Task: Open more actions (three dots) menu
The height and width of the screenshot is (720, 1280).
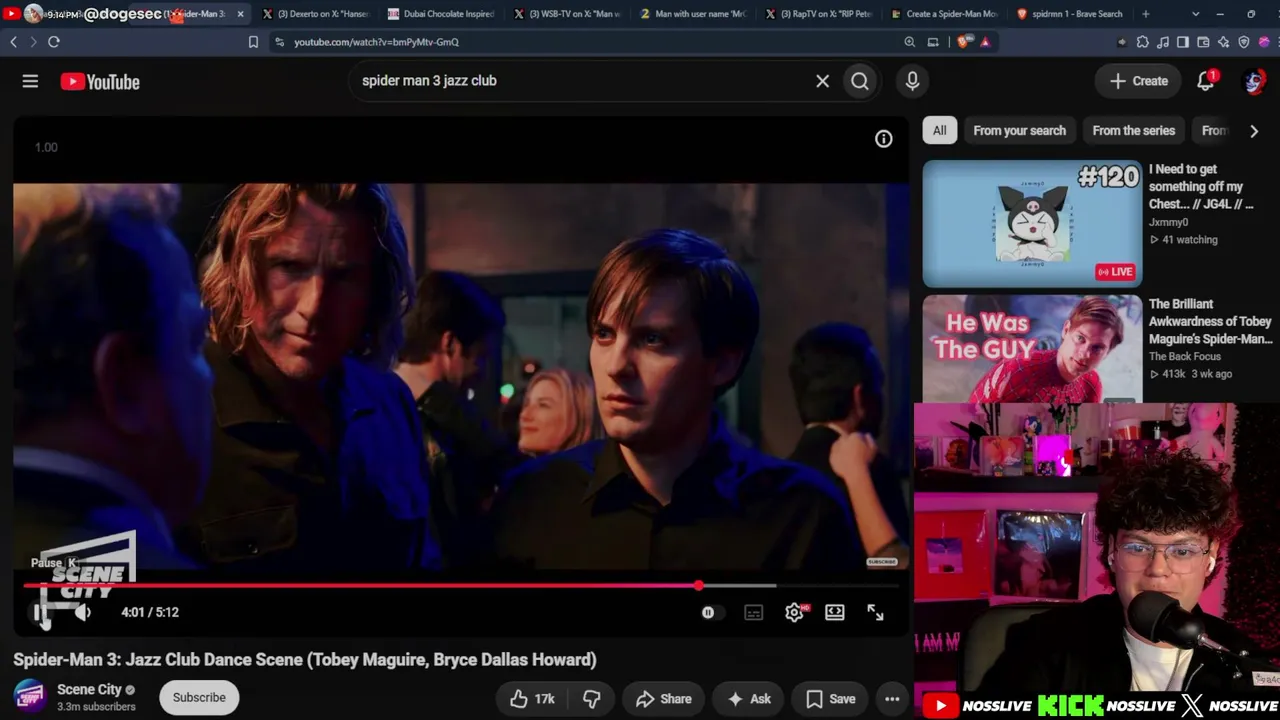Action: coord(892,699)
